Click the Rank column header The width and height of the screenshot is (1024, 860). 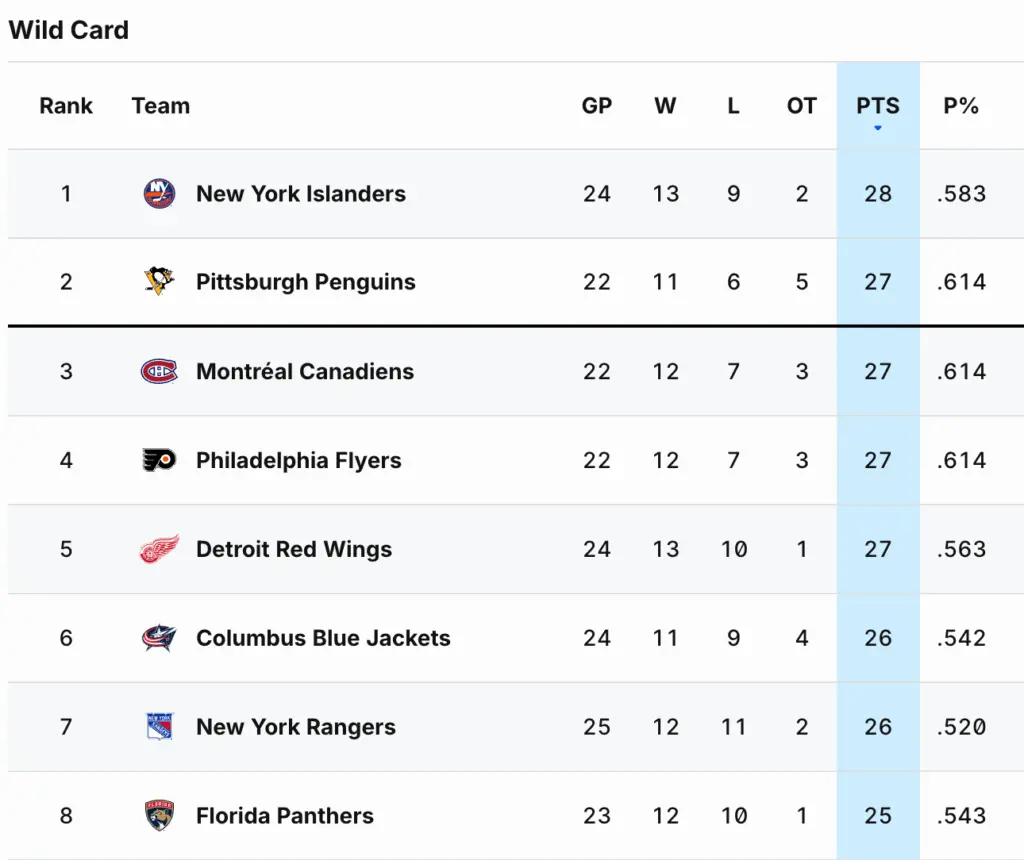tap(66, 106)
